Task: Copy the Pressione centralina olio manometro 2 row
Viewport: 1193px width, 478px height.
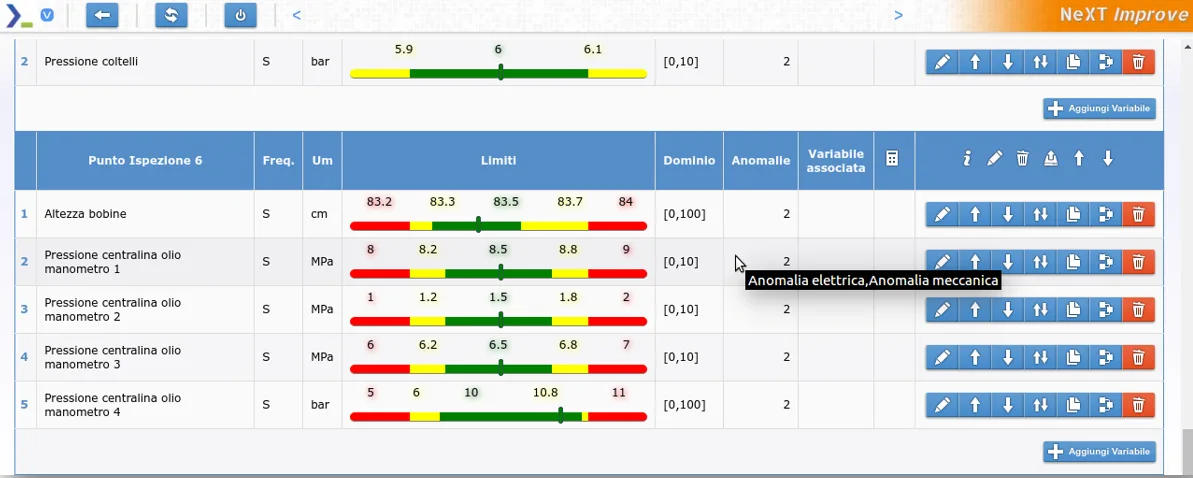Action: coord(1073,310)
